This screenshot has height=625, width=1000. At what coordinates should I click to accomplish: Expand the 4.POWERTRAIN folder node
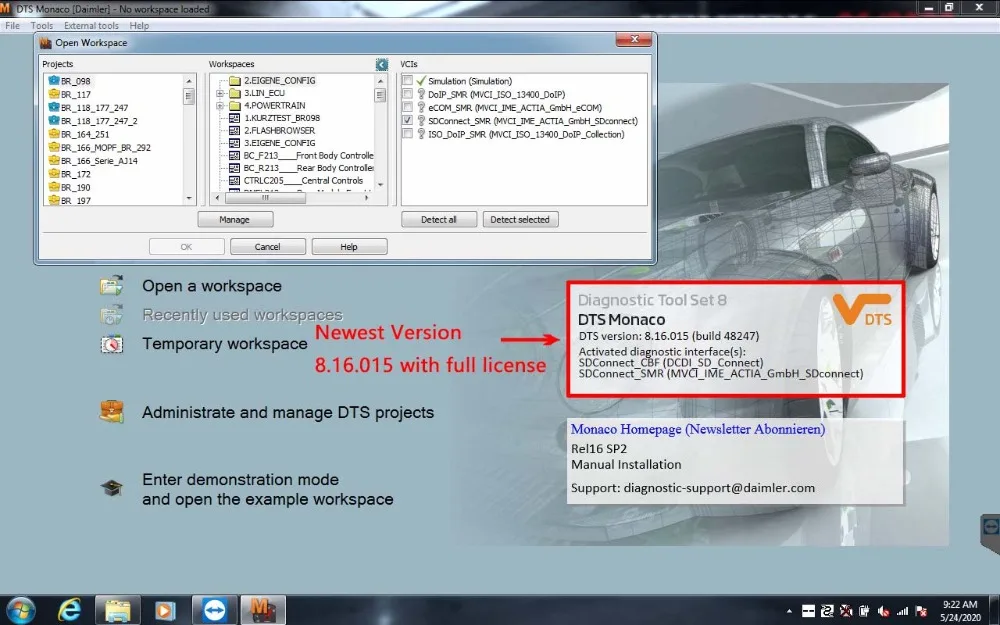click(220, 106)
